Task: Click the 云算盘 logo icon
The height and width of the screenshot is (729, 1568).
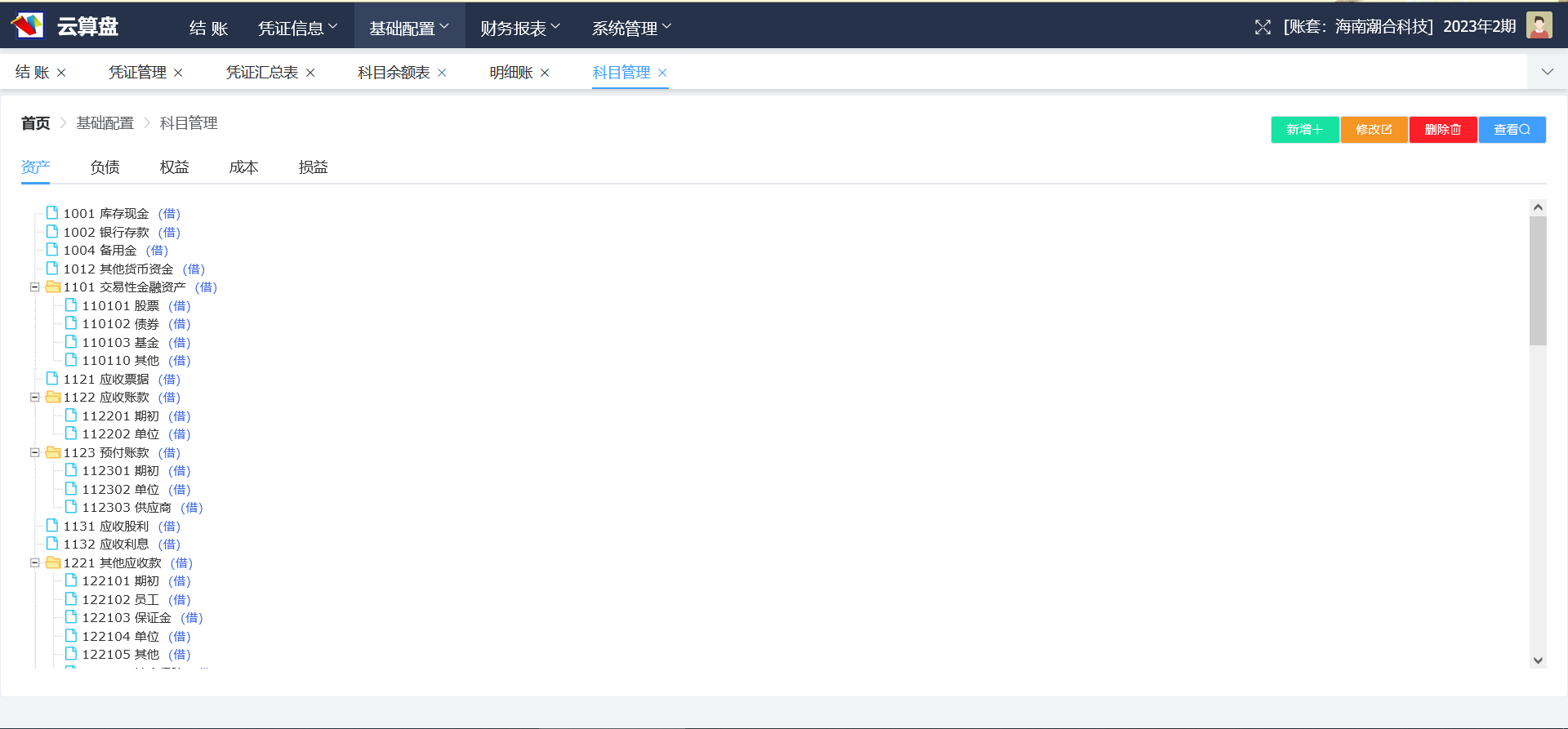Action: tap(27, 25)
